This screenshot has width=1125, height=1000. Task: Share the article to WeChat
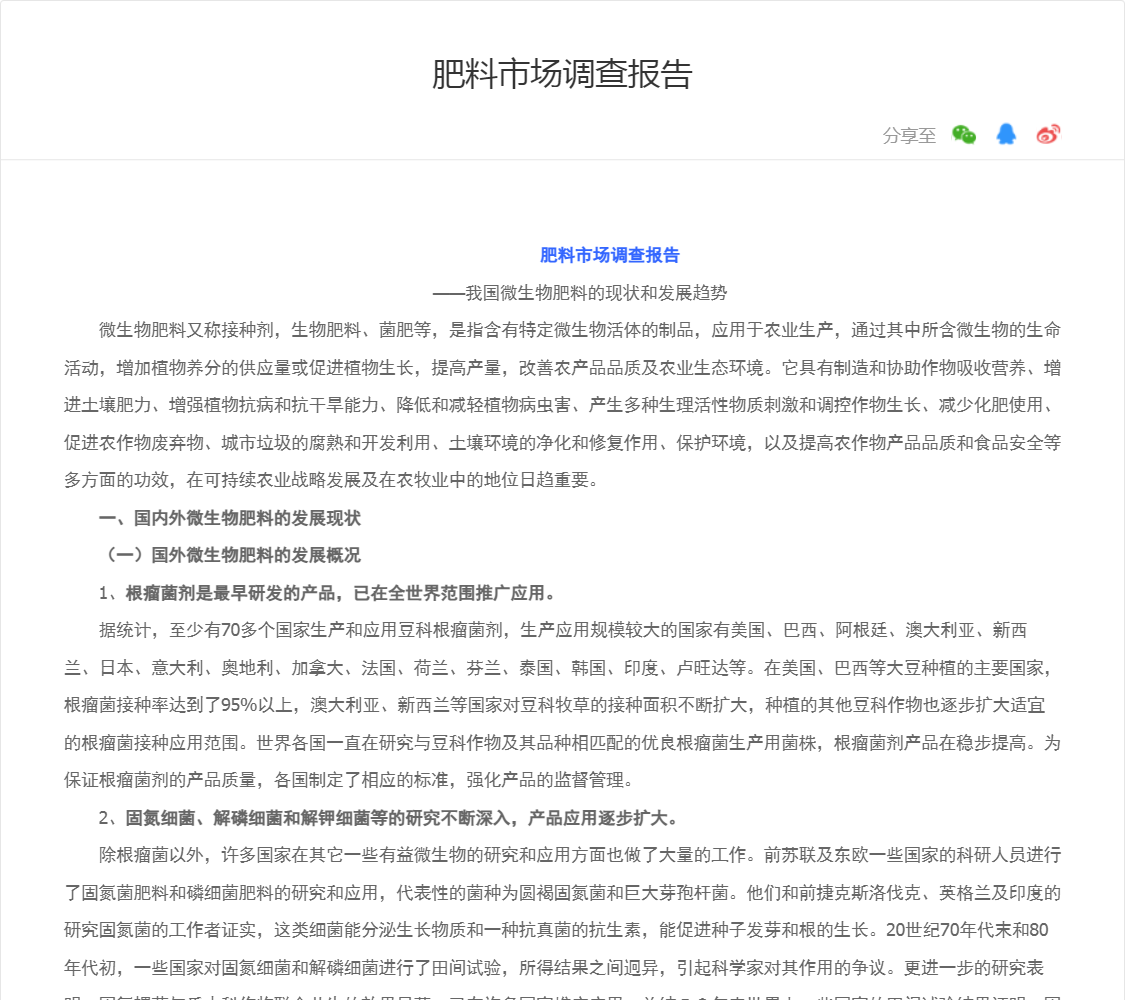[x=964, y=135]
